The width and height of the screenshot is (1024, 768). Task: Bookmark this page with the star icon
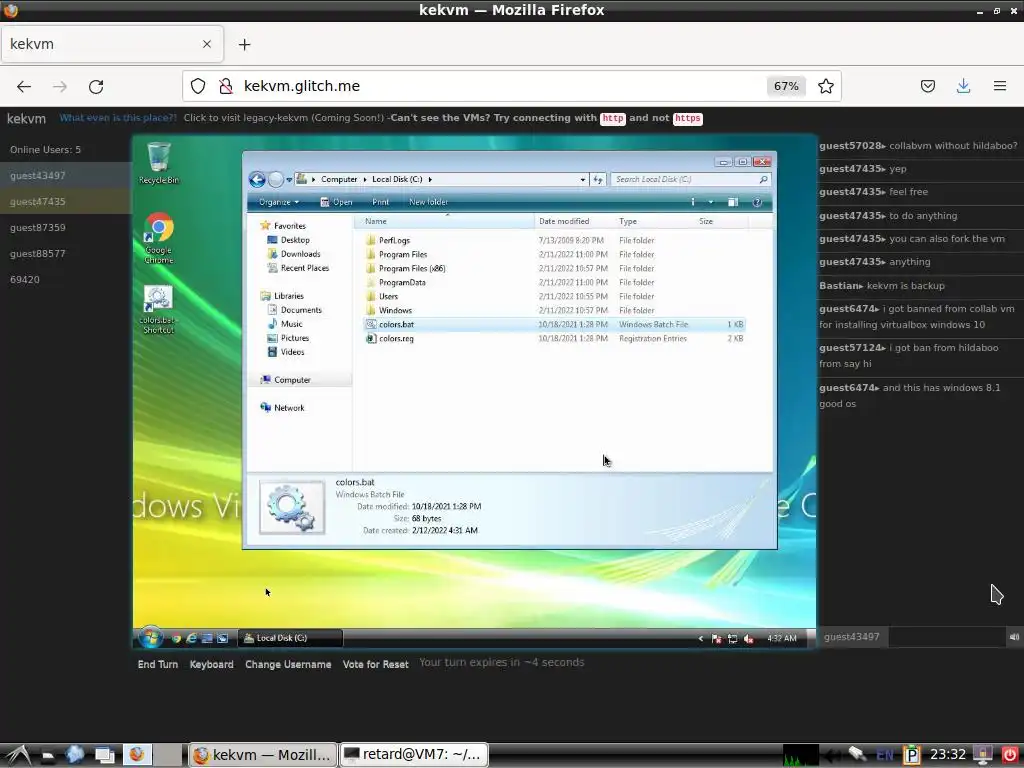825,86
